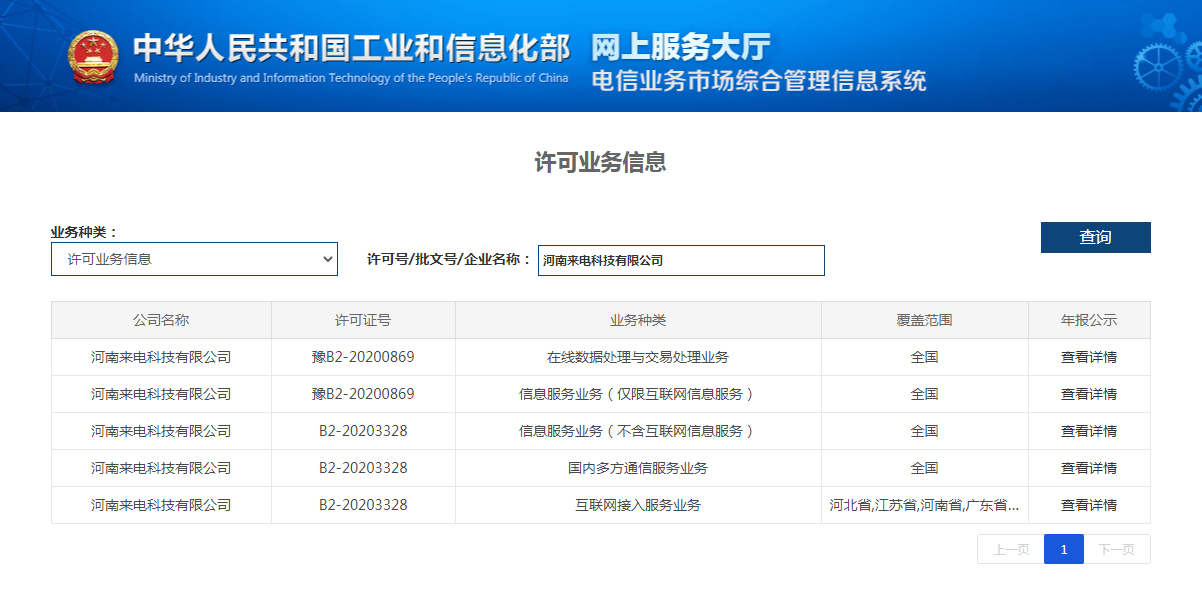Image resolution: width=1202 pixels, height=592 pixels.
Task: Open 查看详情 for 在线数据处理与交易处理业务 row
Action: click(1089, 357)
